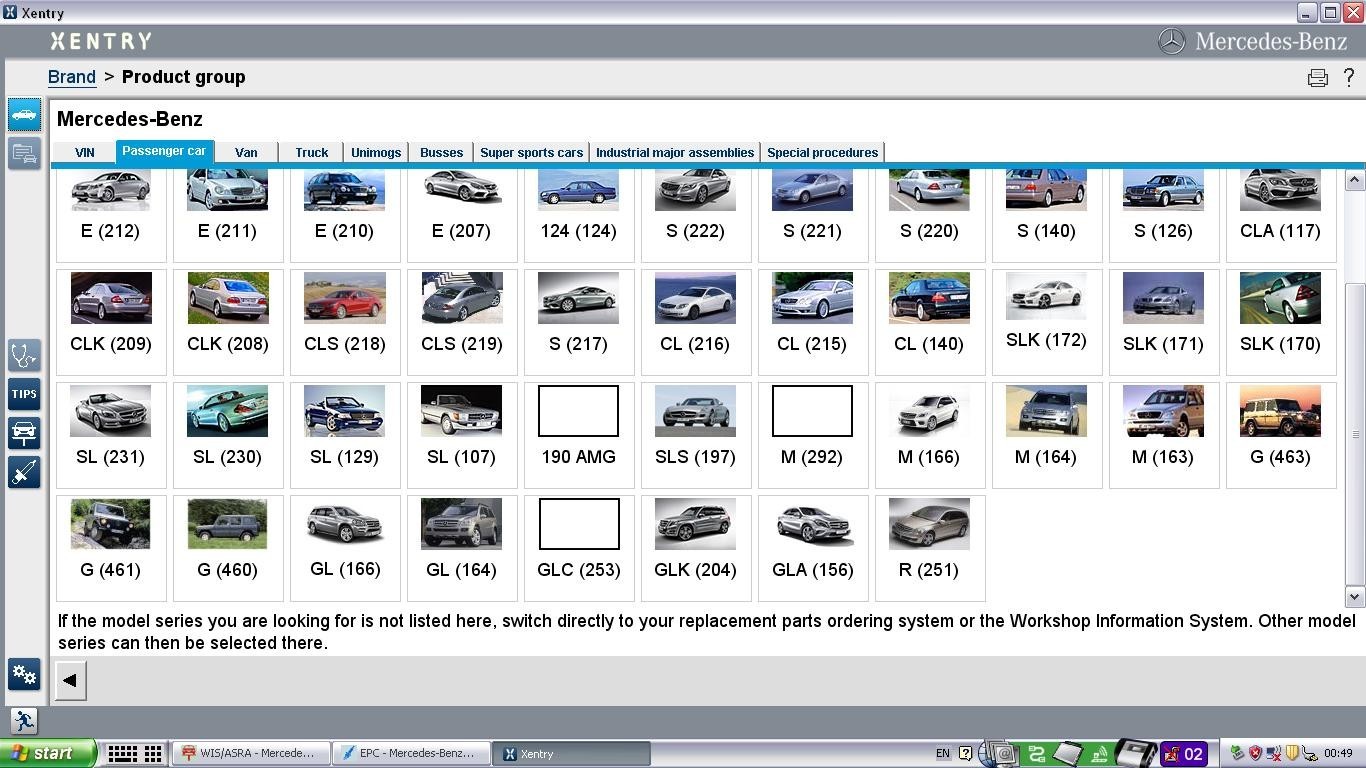Open the settings gears sidebar icon
The width and height of the screenshot is (1366, 768).
(x=24, y=674)
